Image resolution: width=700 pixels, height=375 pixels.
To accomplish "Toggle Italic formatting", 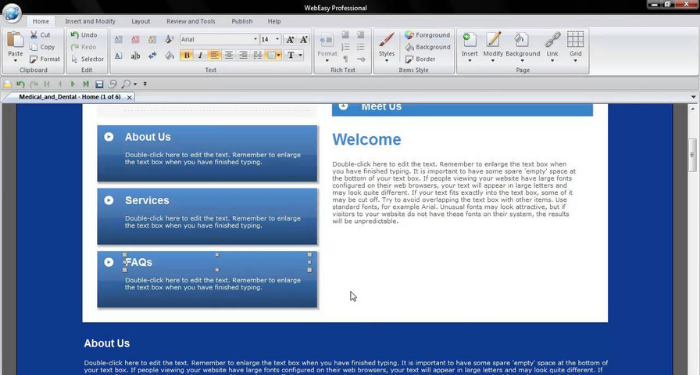I will pos(200,55).
